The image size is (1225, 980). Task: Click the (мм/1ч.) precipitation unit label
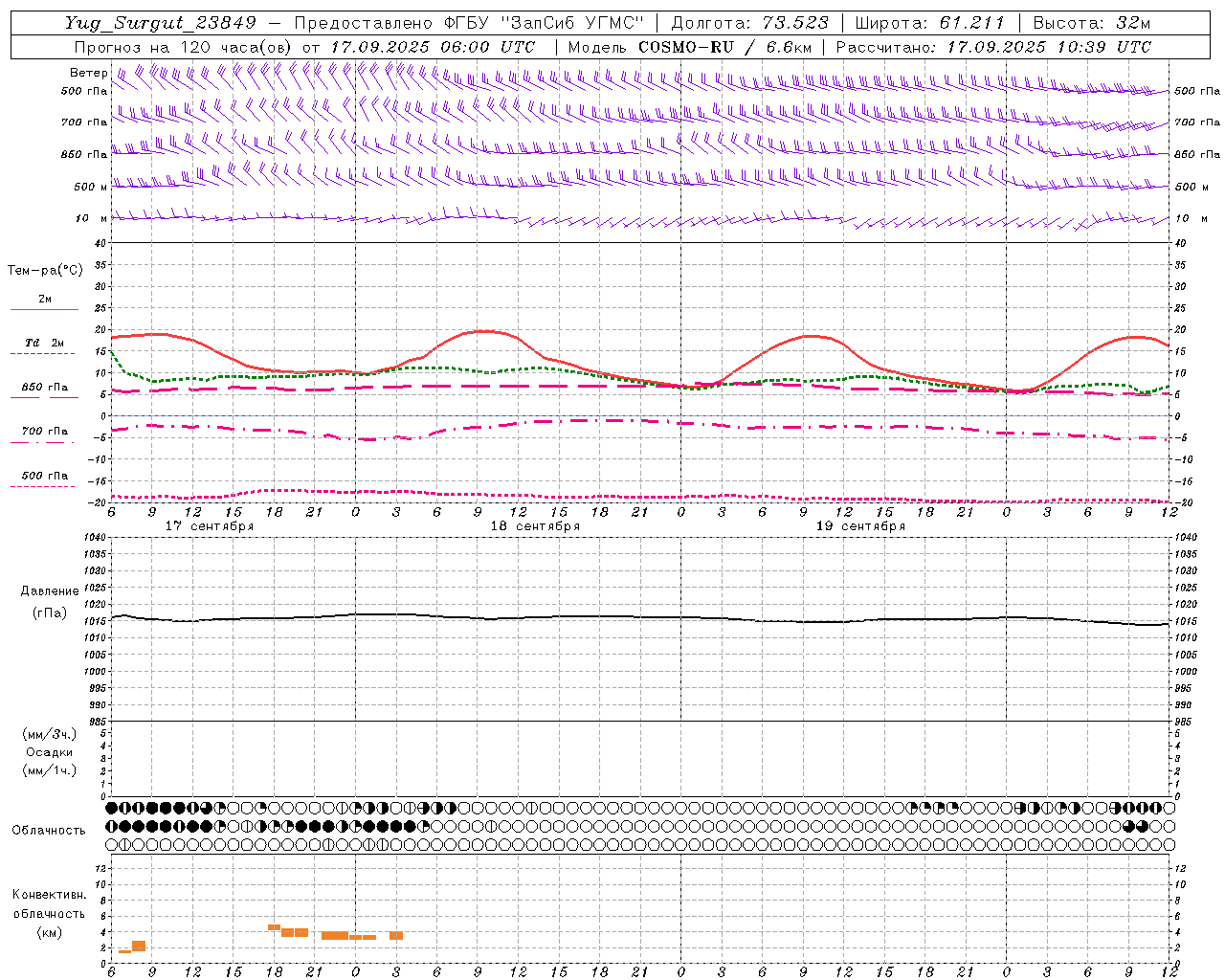click(x=50, y=770)
